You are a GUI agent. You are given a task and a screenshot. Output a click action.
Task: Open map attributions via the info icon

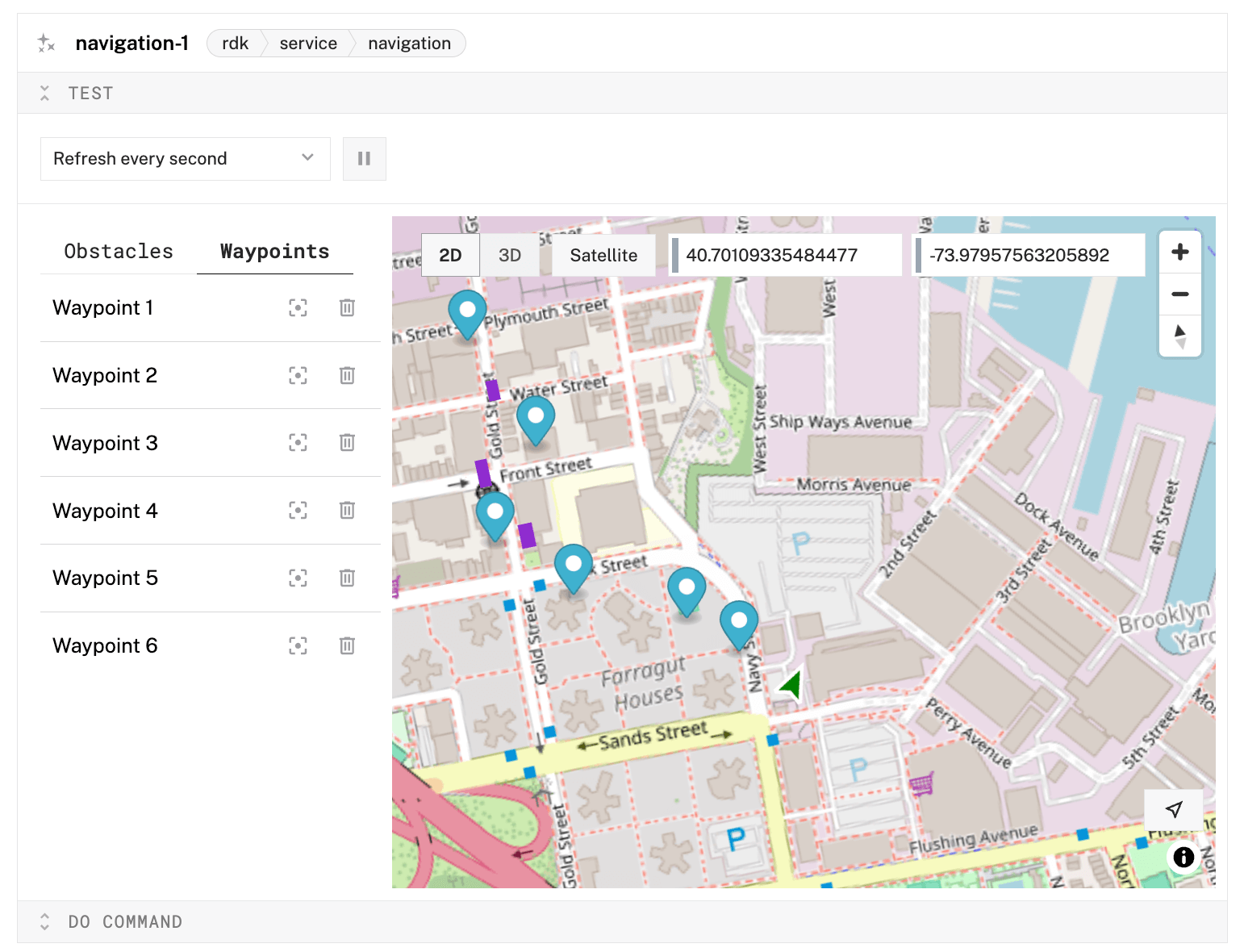coord(1183,858)
